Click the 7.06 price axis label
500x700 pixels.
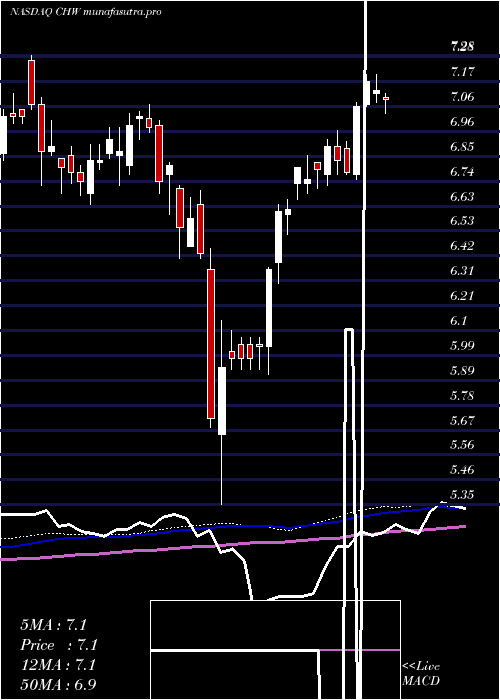point(462,96)
